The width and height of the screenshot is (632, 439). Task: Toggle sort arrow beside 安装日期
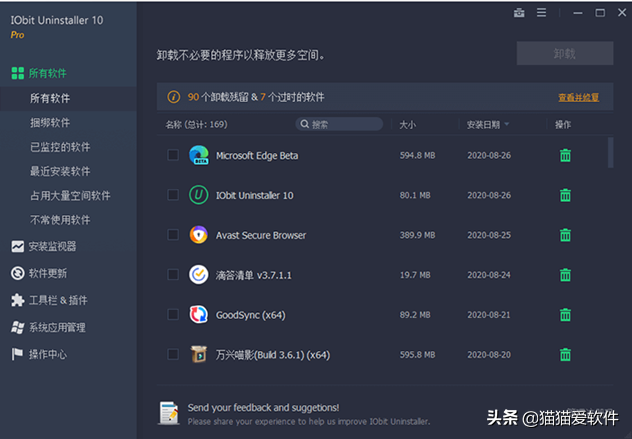point(507,124)
